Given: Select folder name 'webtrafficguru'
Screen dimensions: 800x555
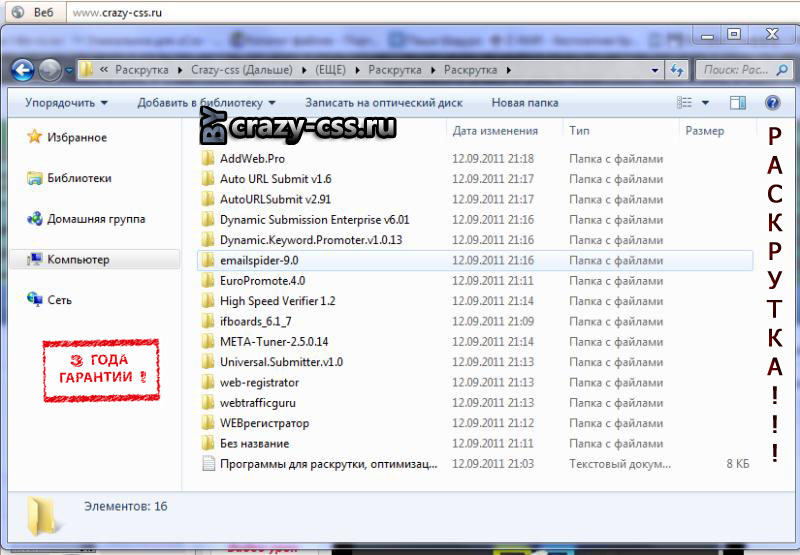Looking at the screenshot, I should tap(258, 403).
